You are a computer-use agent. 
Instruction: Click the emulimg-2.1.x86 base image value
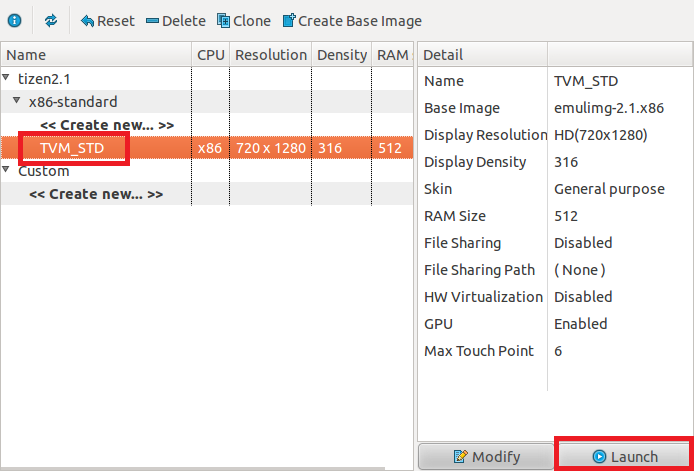tap(609, 108)
